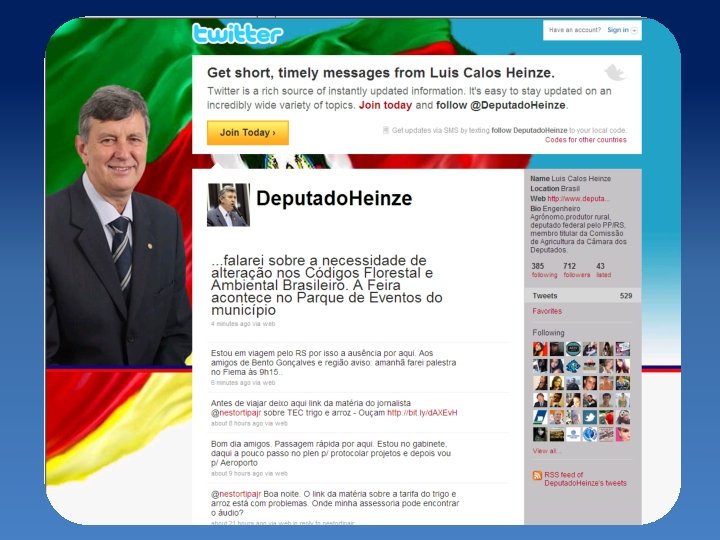This screenshot has width=720, height=540.
Task: Click the Bio text 'Engenheiro Agrônomo'
Action: pos(578,229)
